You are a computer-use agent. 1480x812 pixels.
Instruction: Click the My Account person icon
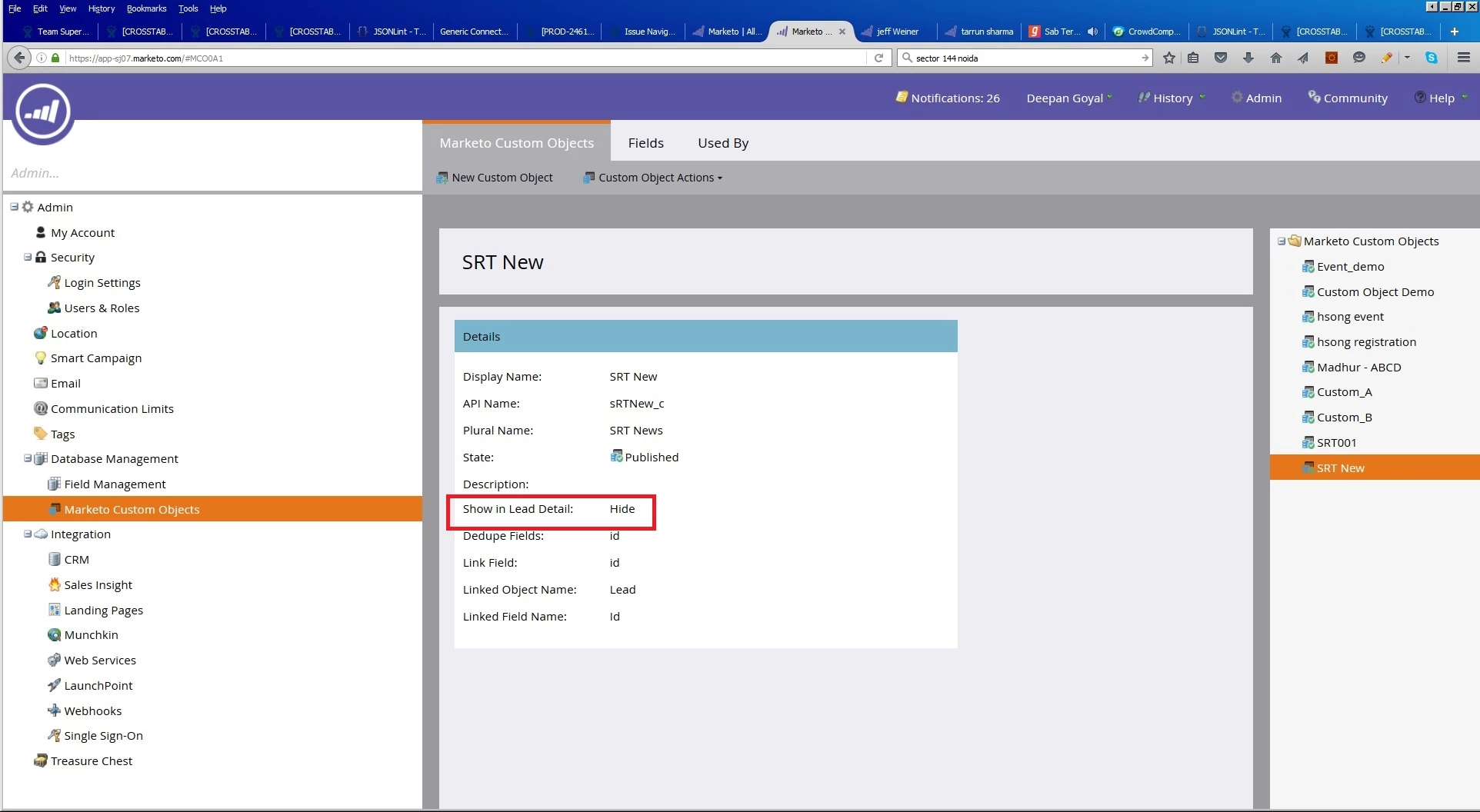tap(41, 232)
